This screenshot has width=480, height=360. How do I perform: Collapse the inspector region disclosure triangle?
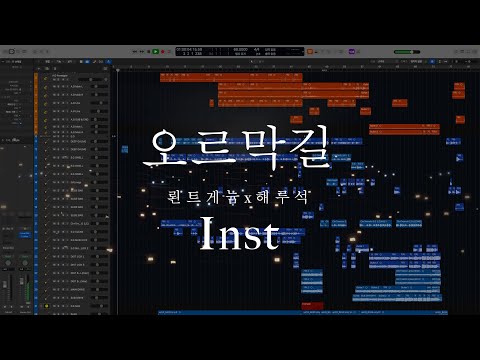pos(3,62)
